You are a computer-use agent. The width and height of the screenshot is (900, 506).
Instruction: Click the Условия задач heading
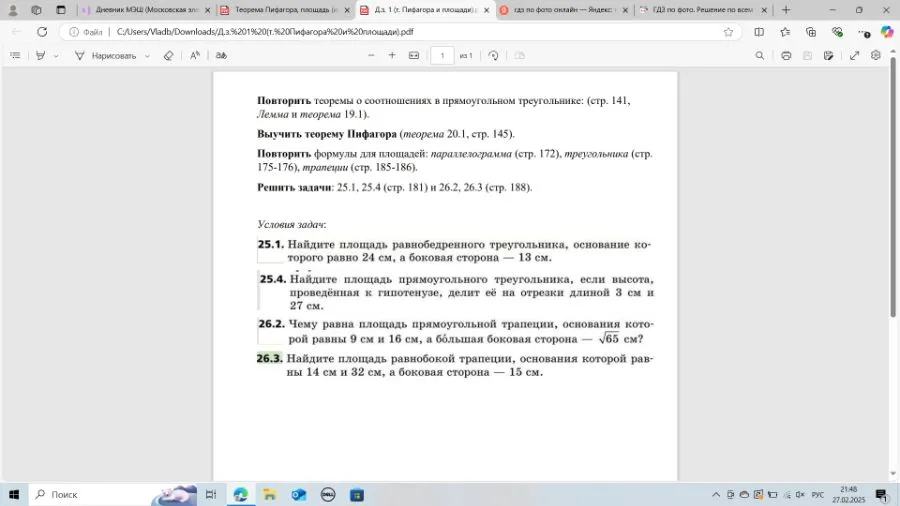292,224
